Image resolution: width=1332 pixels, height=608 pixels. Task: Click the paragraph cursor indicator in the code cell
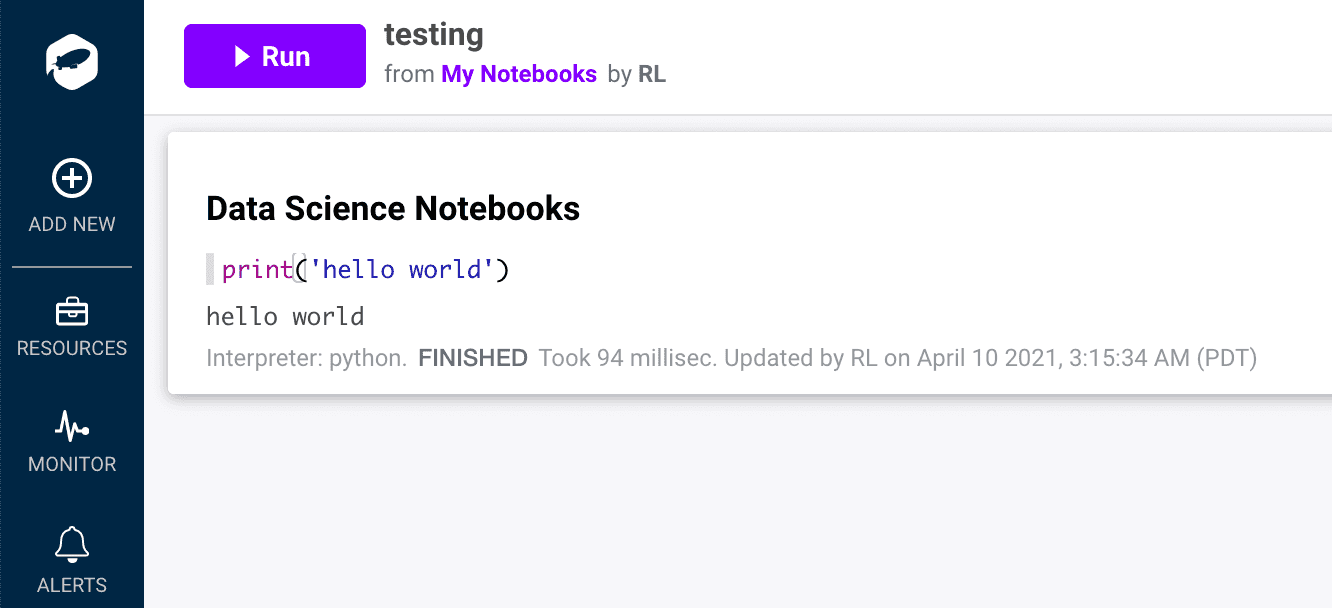pyautogui.click(x=210, y=269)
